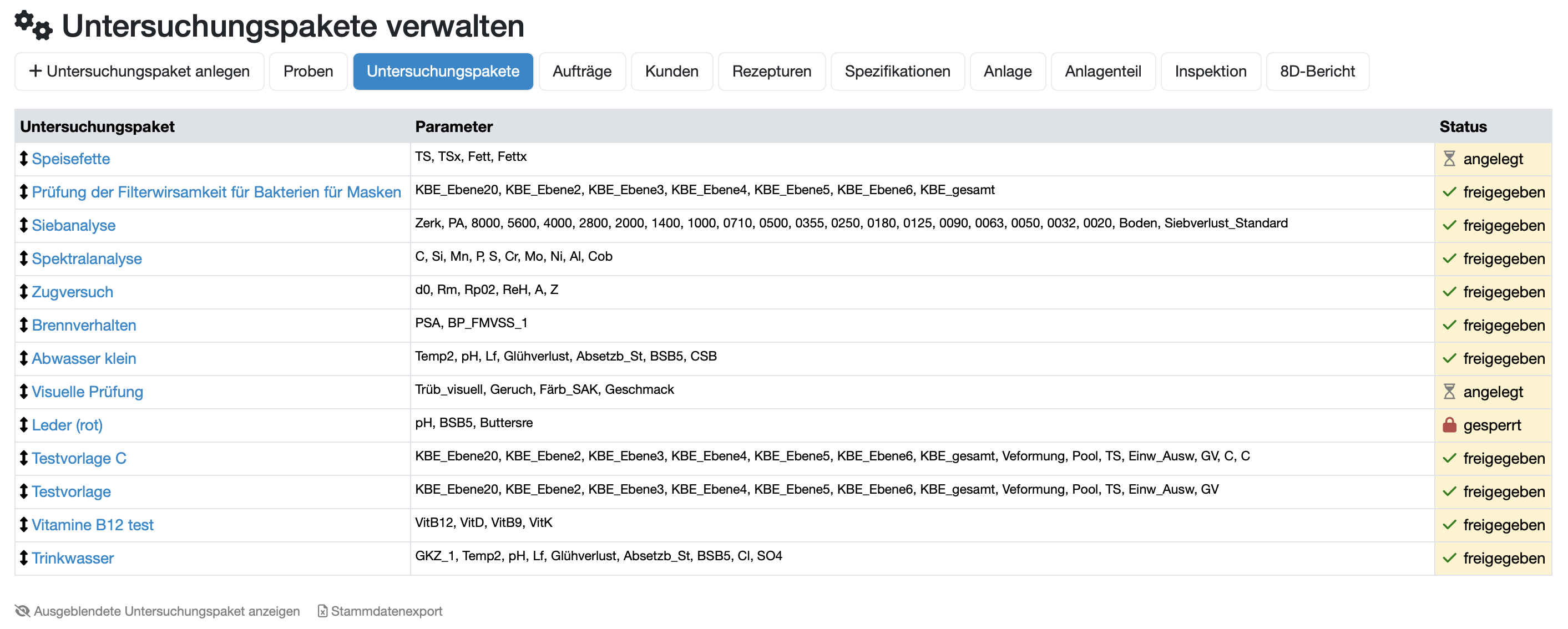Viewport: 1568px width, 629px height.
Task: Click the Status column header
Action: pyautogui.click(x=1462, y=126)
